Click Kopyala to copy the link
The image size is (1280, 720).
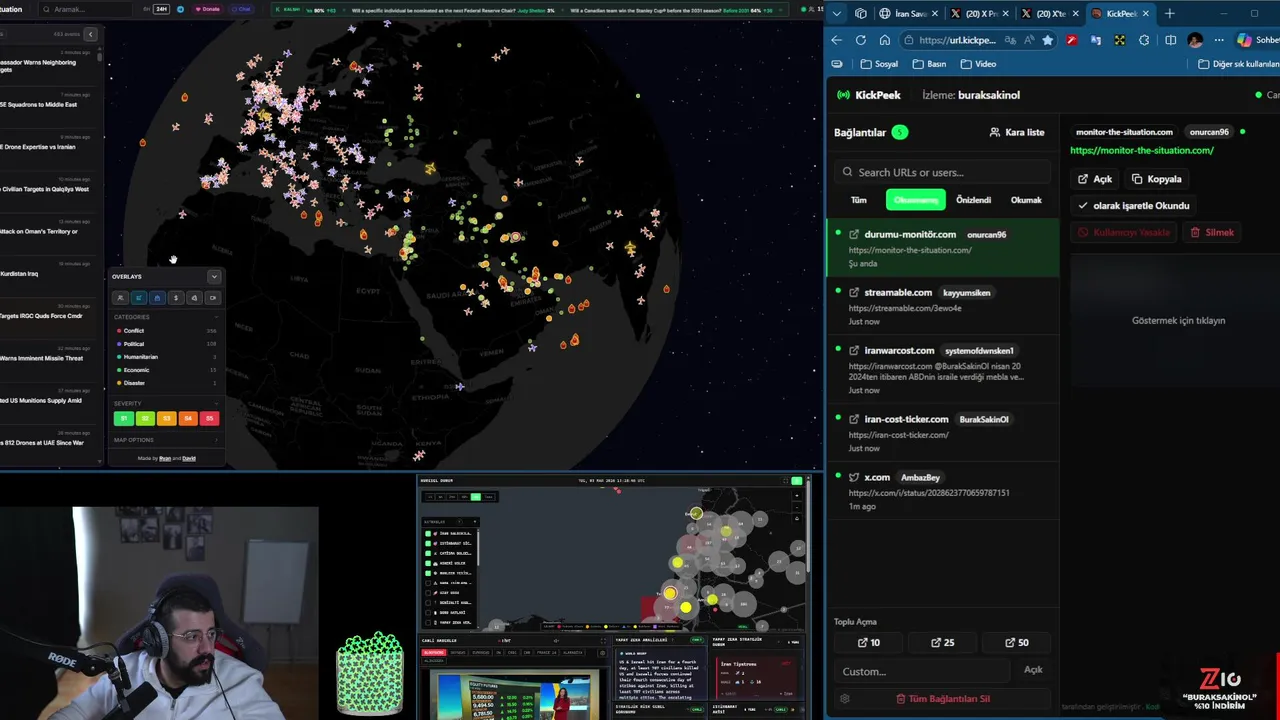1157,179
